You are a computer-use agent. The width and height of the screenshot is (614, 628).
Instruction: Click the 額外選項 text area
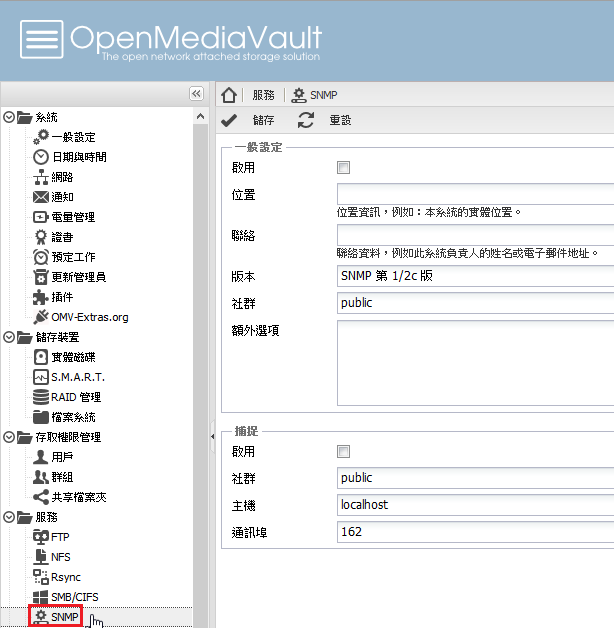pos(475,363)
